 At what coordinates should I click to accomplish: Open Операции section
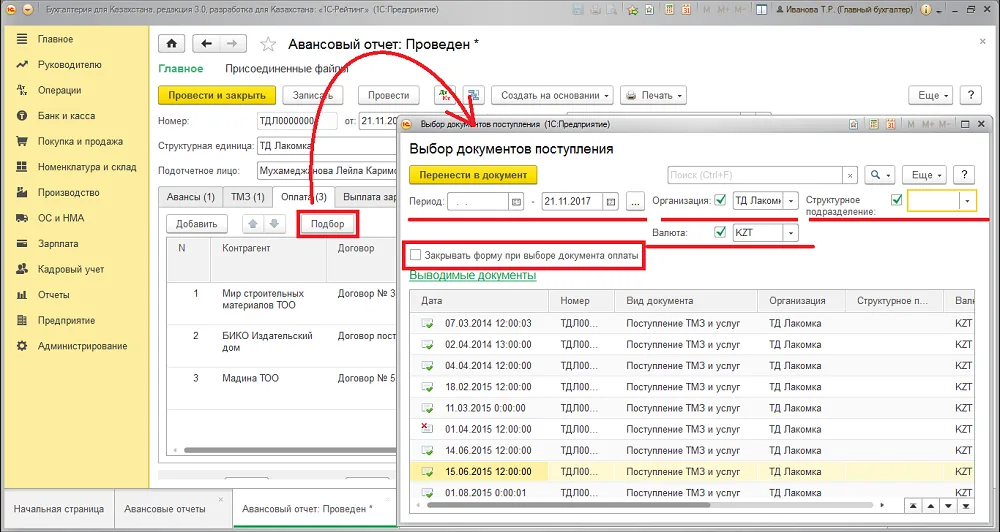tap(59, 90)
